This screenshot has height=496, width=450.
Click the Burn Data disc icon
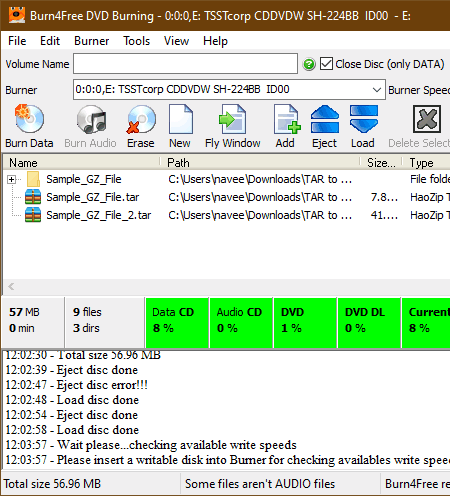[29, 119]
